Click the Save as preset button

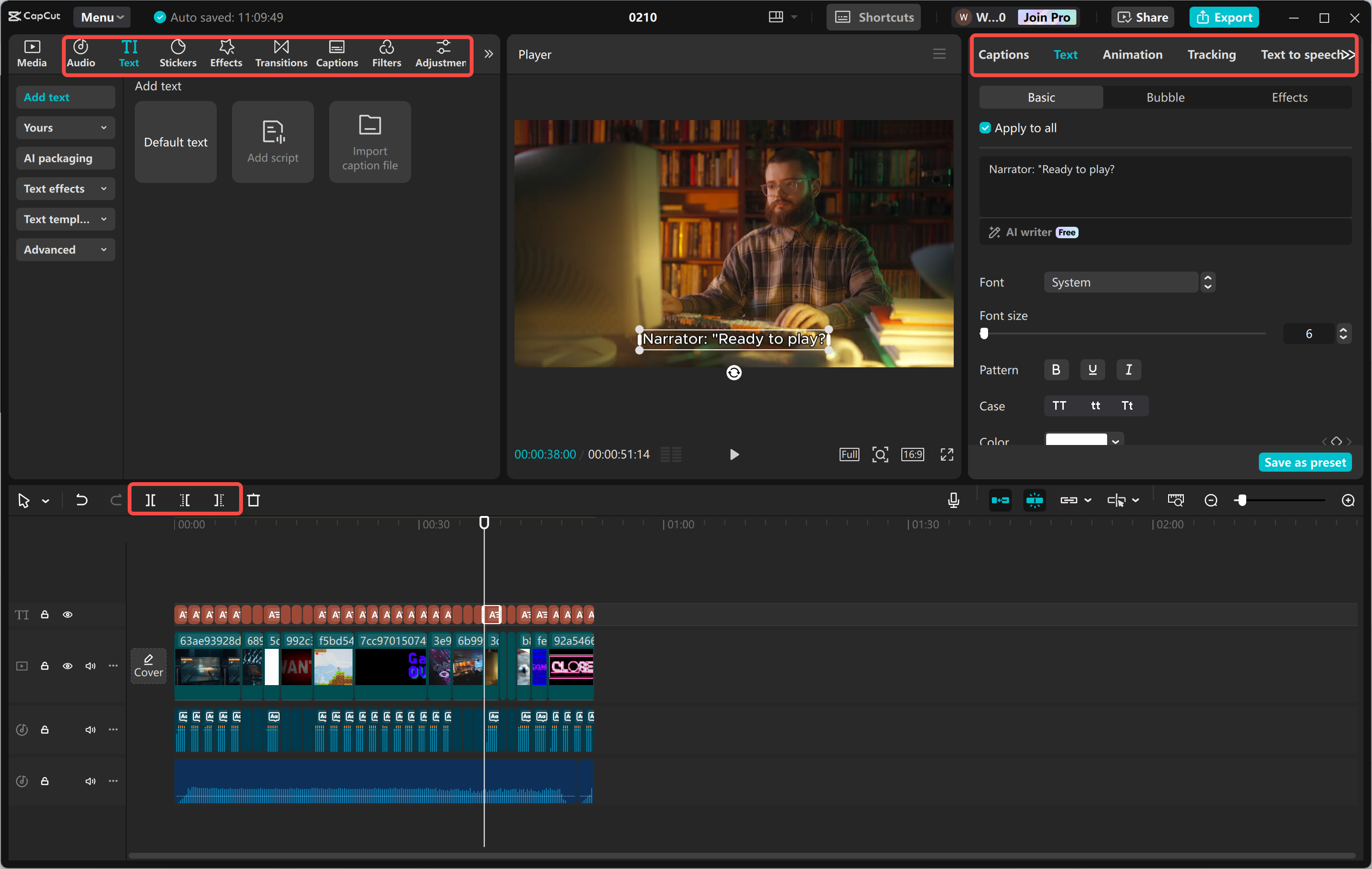(1305, 462)
